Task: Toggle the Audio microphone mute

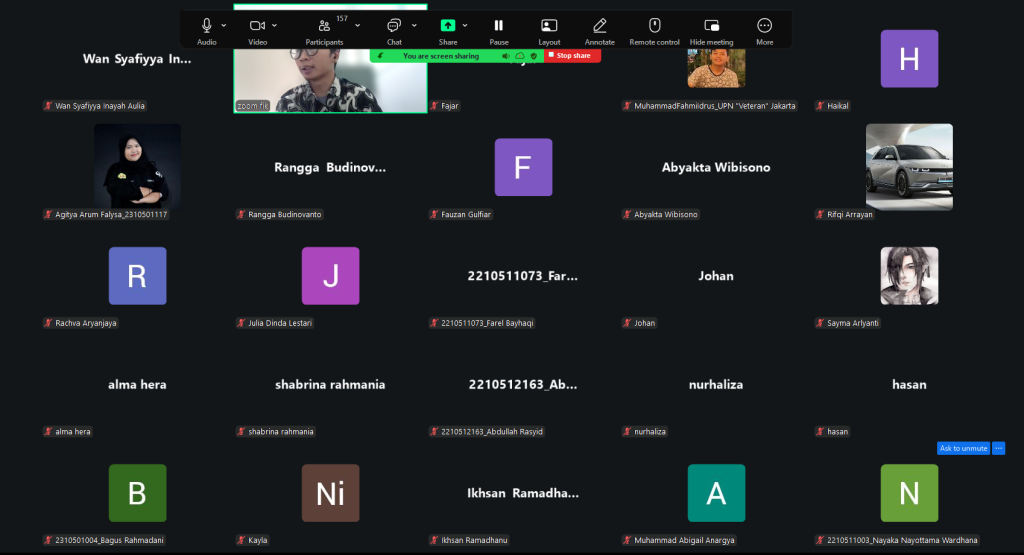Action: pyautogui.click(x=207, y=26)
